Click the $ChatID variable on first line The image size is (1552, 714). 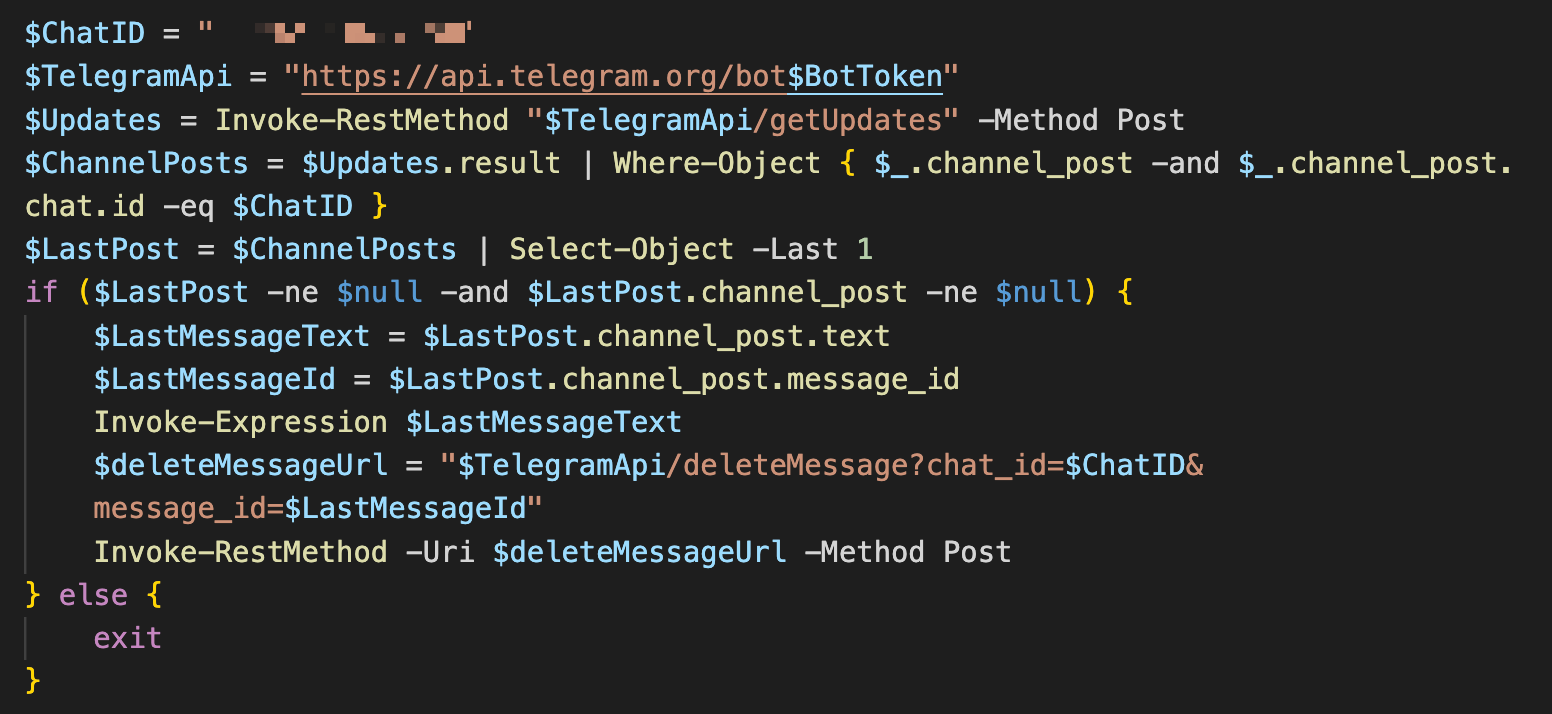(85, 34)
